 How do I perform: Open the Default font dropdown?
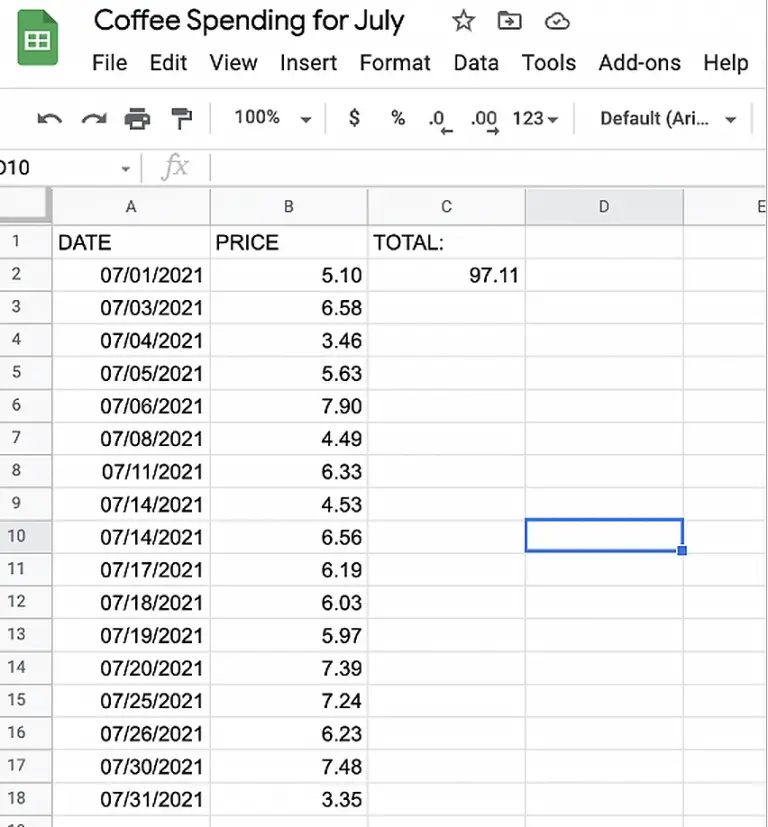[x=664, y=117]
